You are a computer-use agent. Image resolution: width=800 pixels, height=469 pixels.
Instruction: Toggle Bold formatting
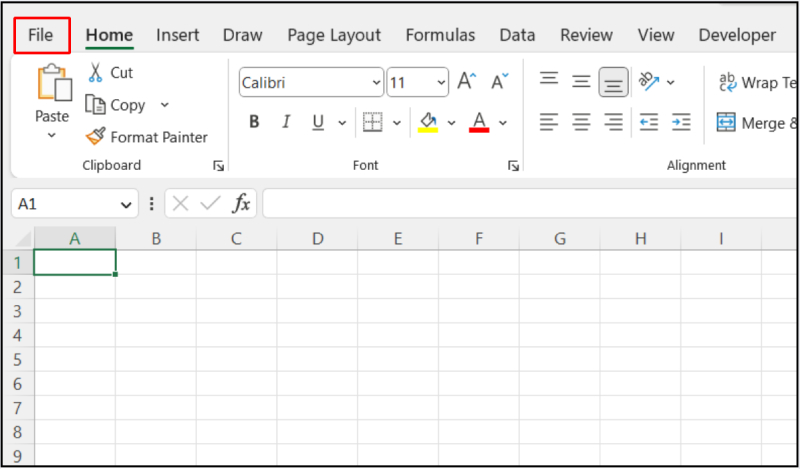pyautogui.click(x=254, y=122)
